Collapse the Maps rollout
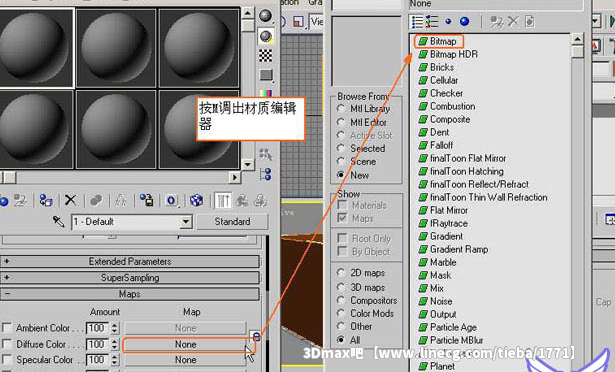615x372 pixels. pos(130,294)
